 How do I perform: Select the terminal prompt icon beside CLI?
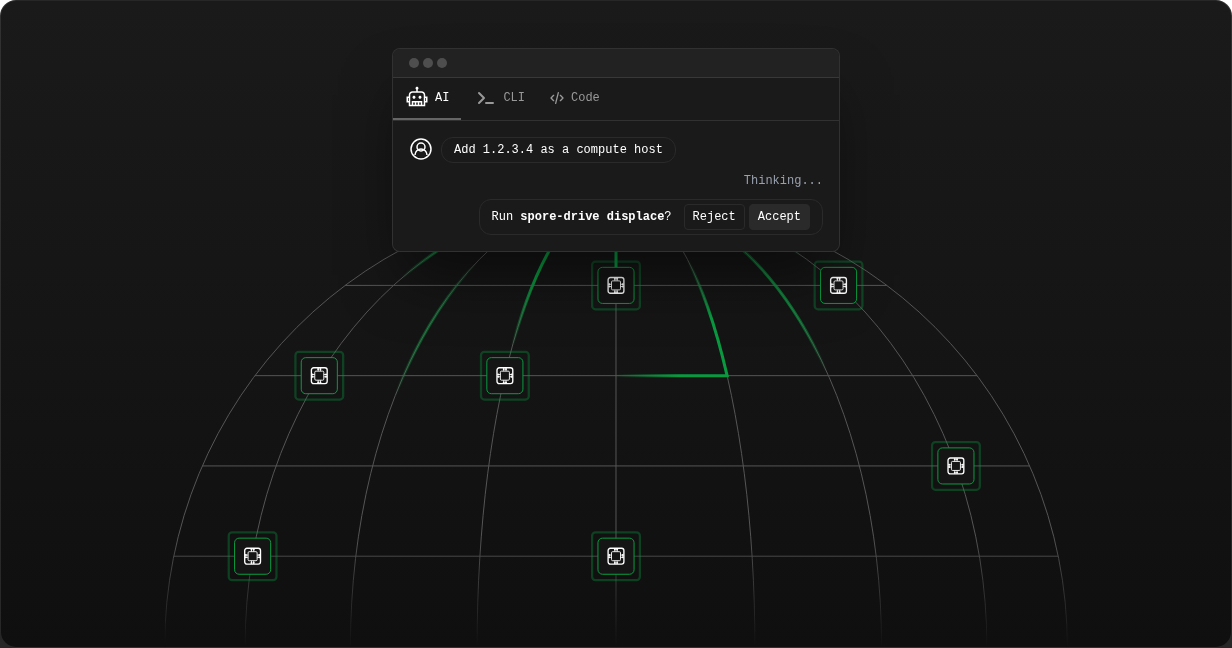click(x=485, y=97)
